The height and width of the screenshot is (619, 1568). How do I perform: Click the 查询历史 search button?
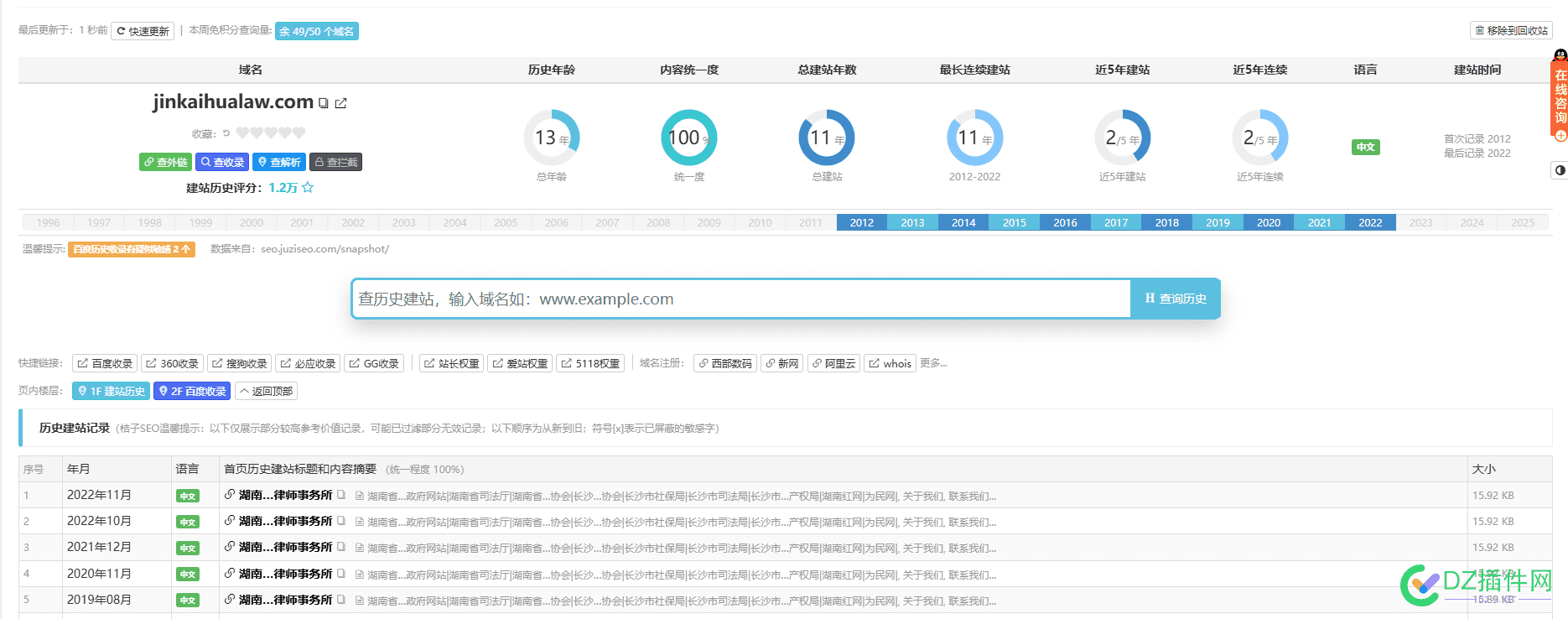point(1176,299)
